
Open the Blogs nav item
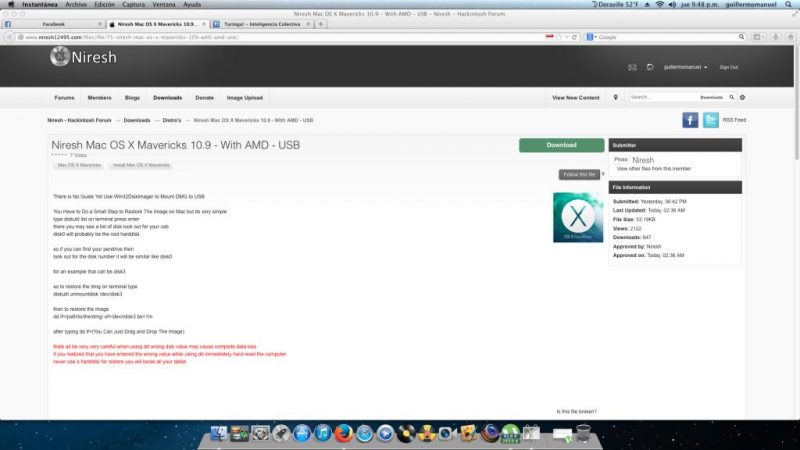(x=132, y=97)
